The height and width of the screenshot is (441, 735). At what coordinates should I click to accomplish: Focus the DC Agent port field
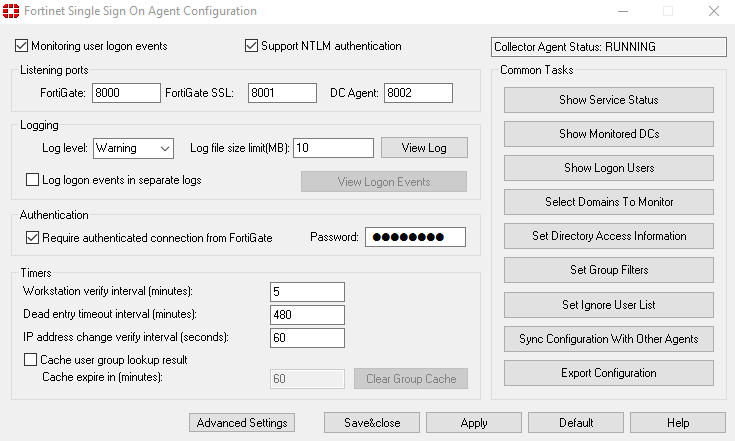point(418,93)
